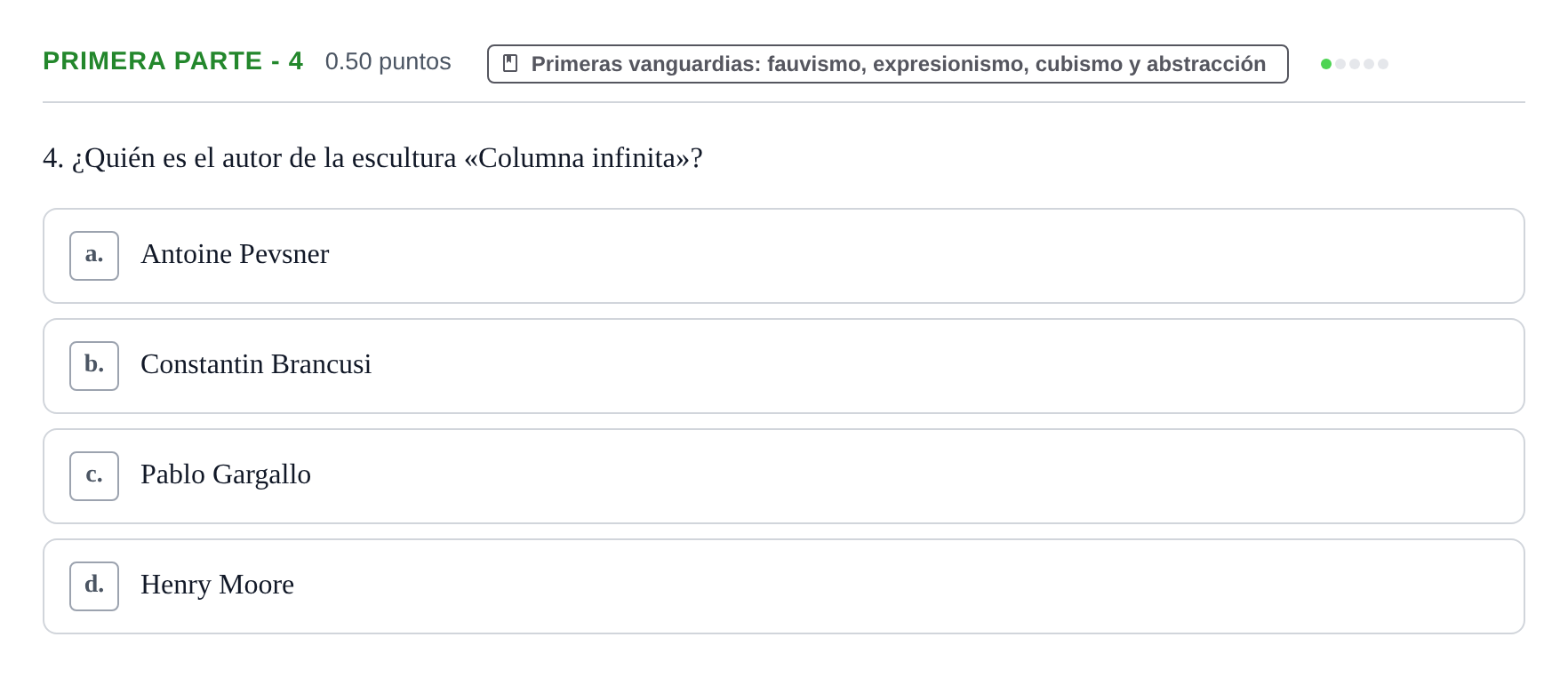
Task: Open the Primeras vanguardias topic tag
Action: [887, 64]
